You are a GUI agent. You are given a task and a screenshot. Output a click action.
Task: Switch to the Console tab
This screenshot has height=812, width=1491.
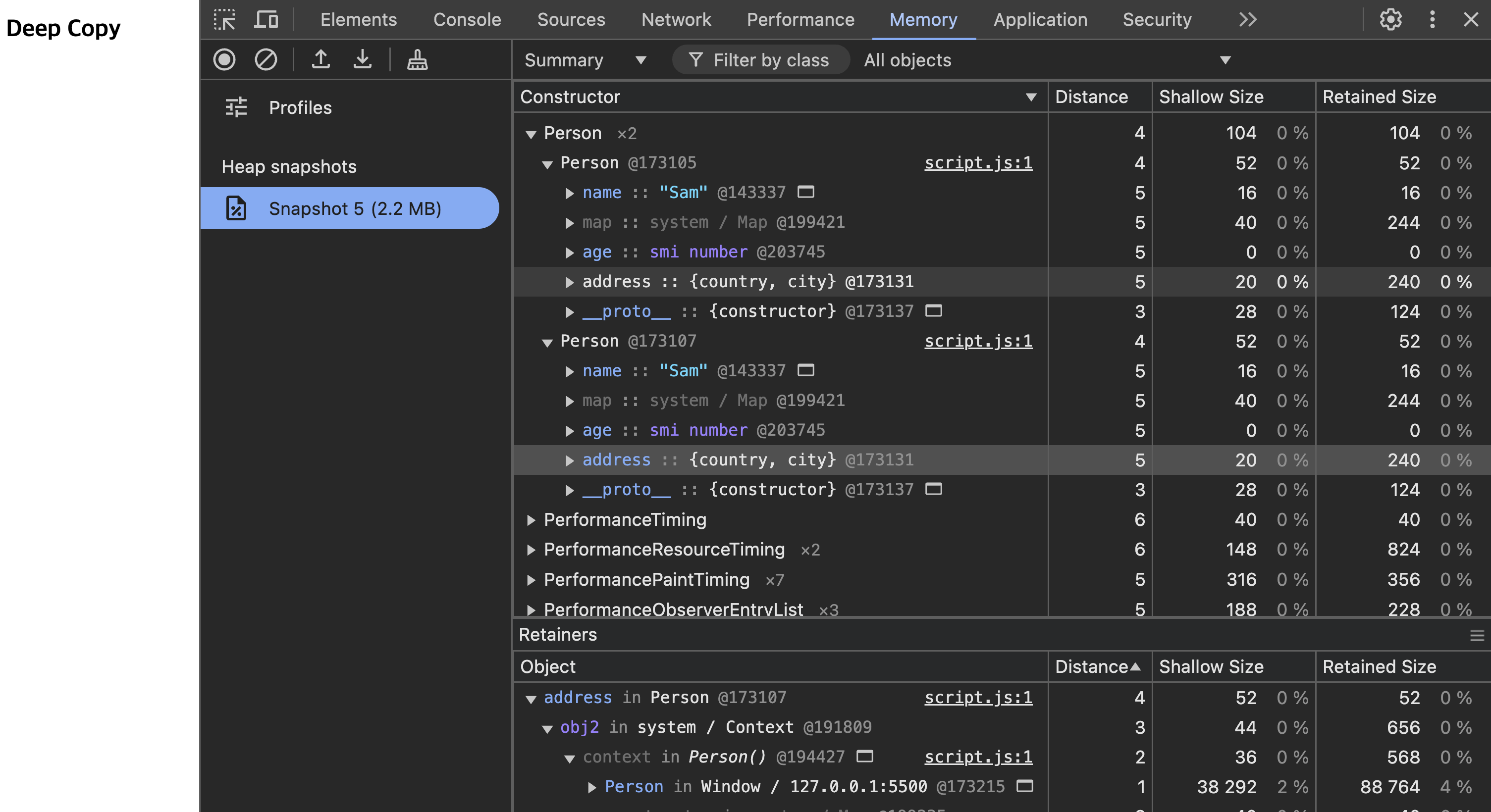467,20
